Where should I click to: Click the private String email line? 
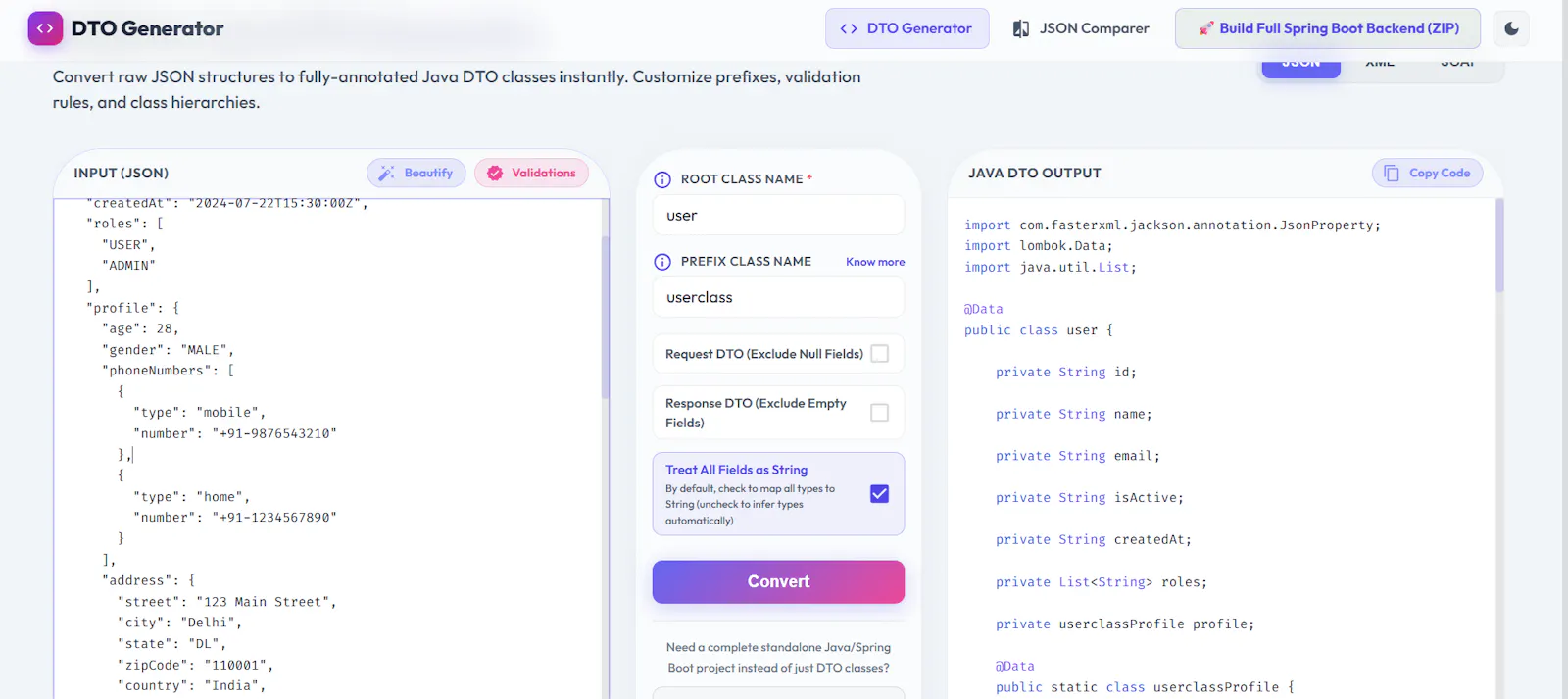coord(1078,456)
